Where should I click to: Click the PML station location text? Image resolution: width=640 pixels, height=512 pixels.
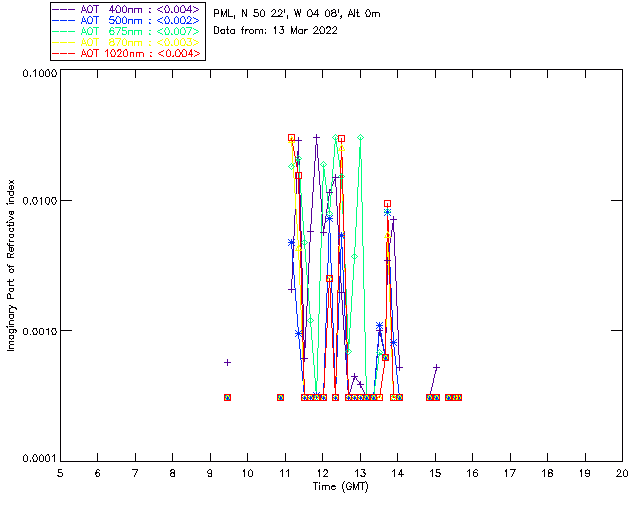[x=297, y=14]
